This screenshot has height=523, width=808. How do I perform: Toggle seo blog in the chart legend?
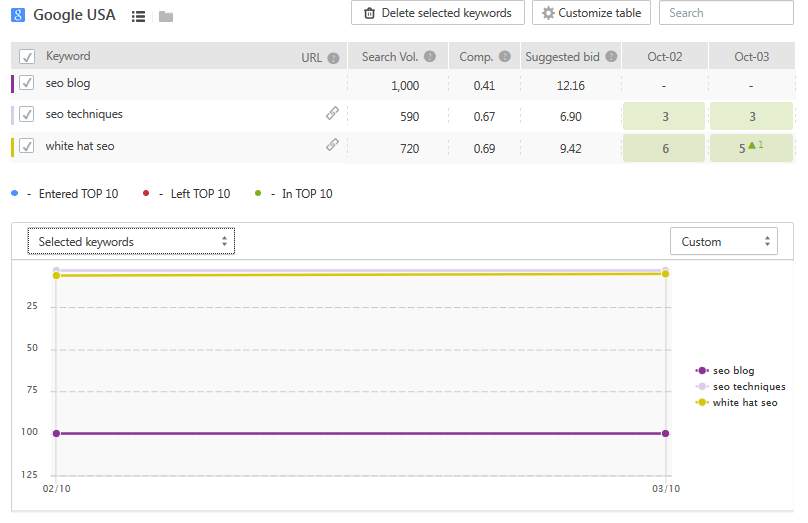point(725,370)
